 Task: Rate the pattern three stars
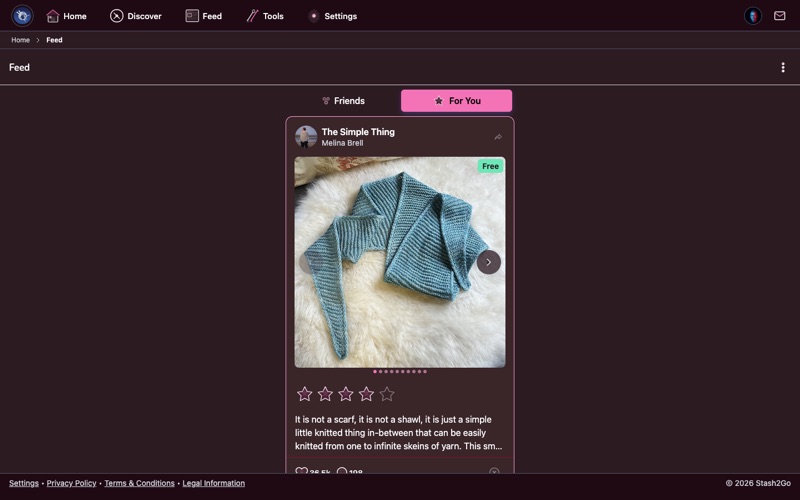point(345,394)
